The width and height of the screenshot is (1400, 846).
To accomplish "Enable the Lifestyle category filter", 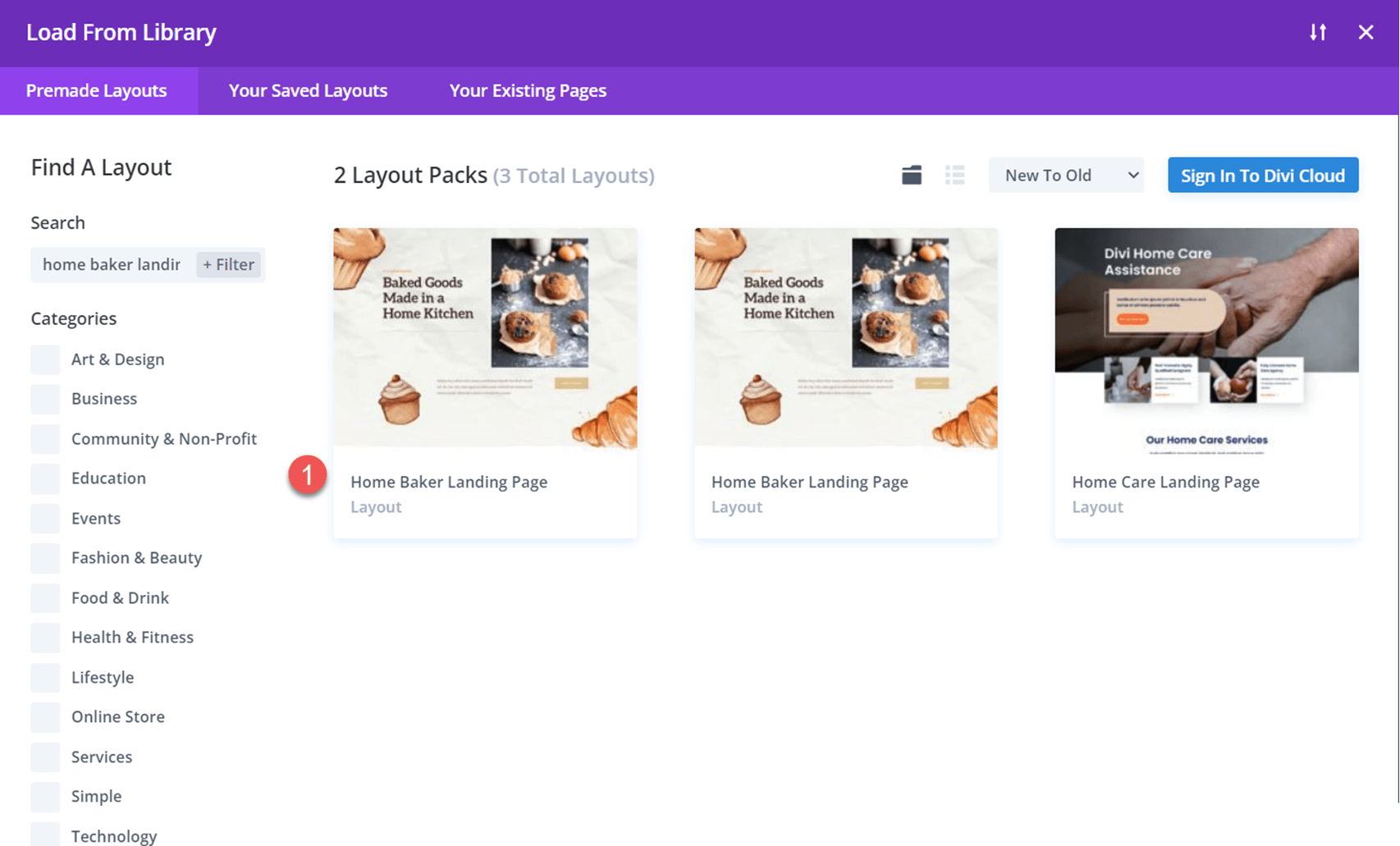I will 45,677.
